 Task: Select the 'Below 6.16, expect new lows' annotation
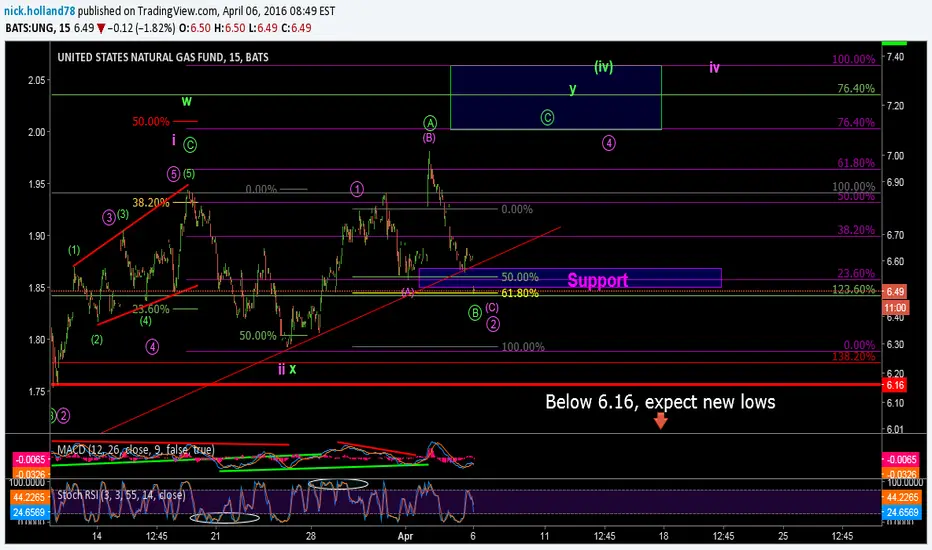click(660, 402)
